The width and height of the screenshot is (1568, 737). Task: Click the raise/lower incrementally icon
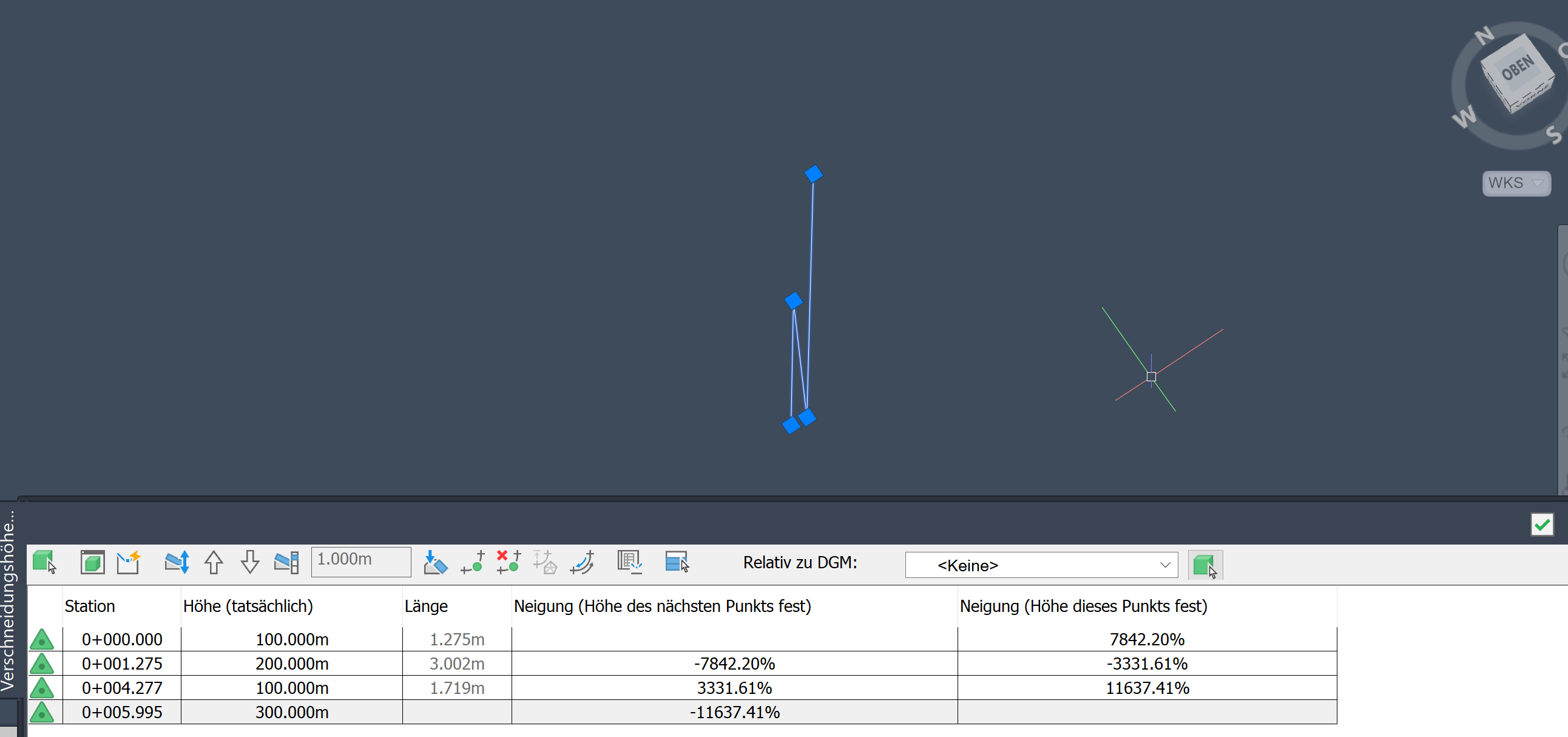[177, 562]
